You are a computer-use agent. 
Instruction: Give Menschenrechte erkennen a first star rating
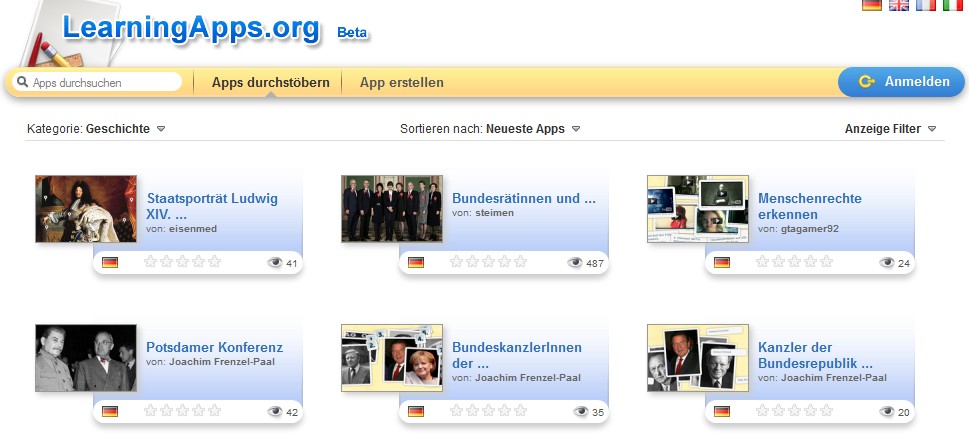pos(763,261)
